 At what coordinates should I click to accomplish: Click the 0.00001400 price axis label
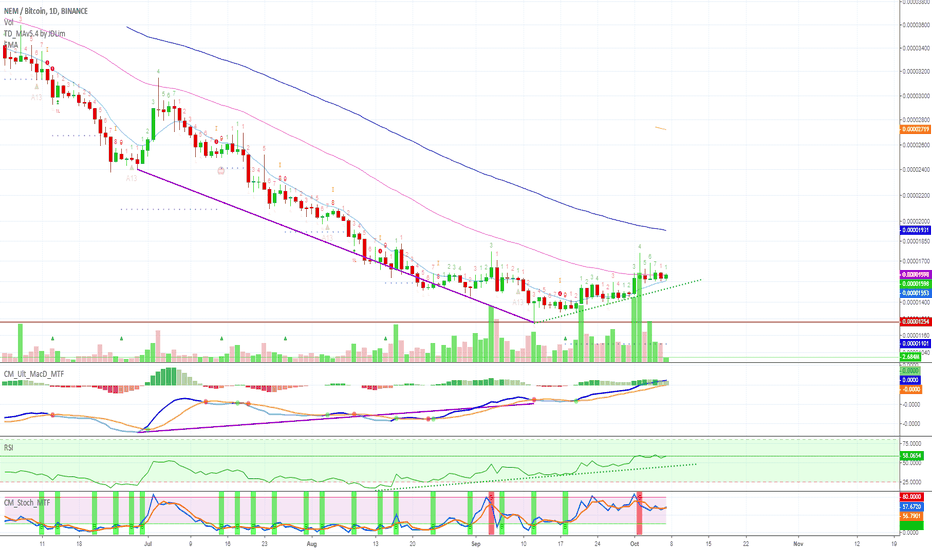(x=915, y=302)
